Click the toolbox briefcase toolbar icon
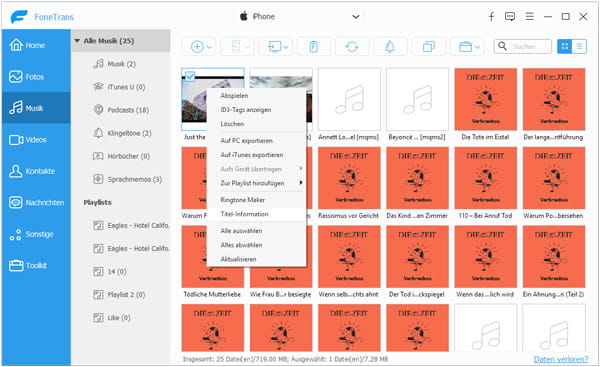 click(x=465, y=47)
